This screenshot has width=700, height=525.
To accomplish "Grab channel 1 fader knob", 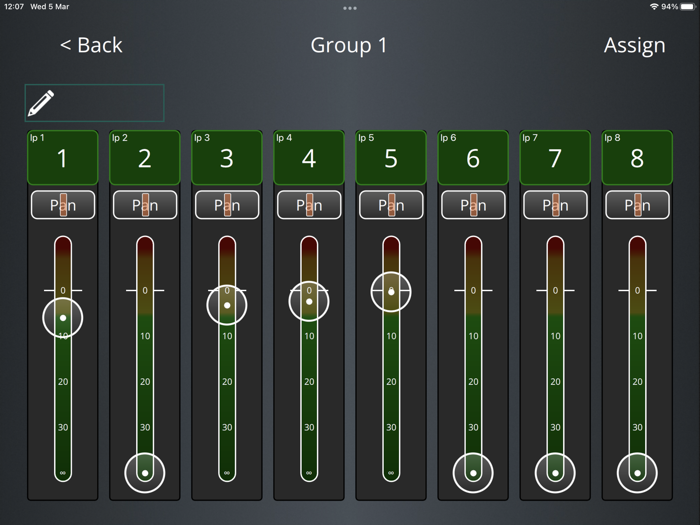I will [63, 318].
